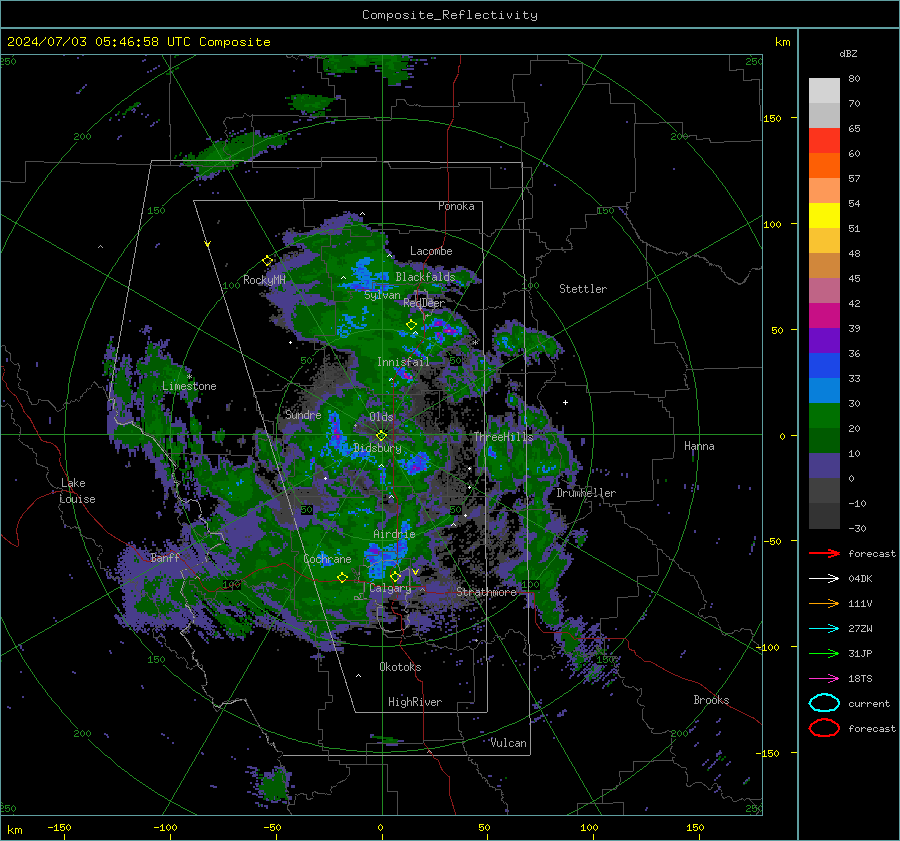Click the magenta 18TS arrow icon

(824, 679)
